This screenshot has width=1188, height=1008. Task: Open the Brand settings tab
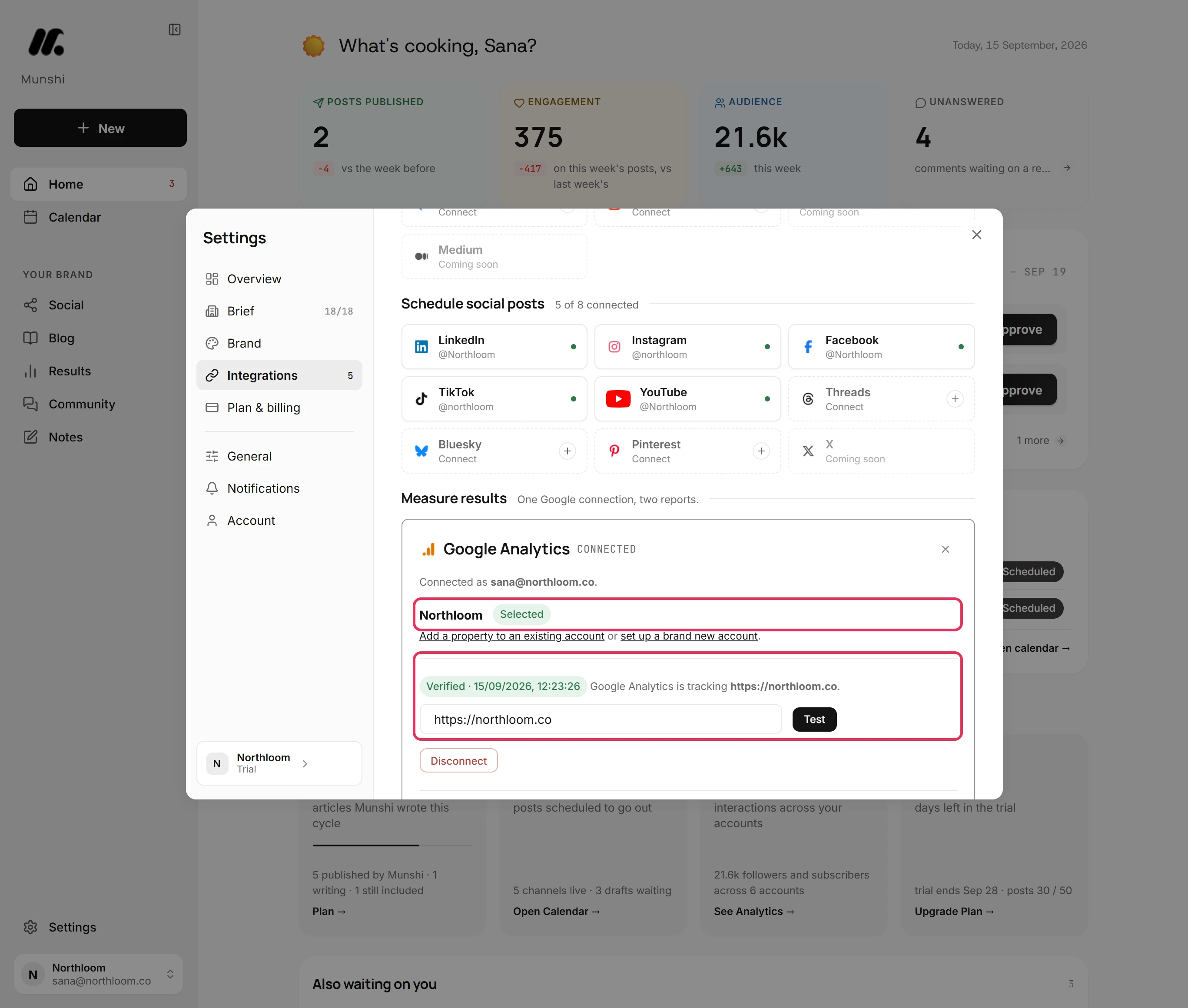279,343
